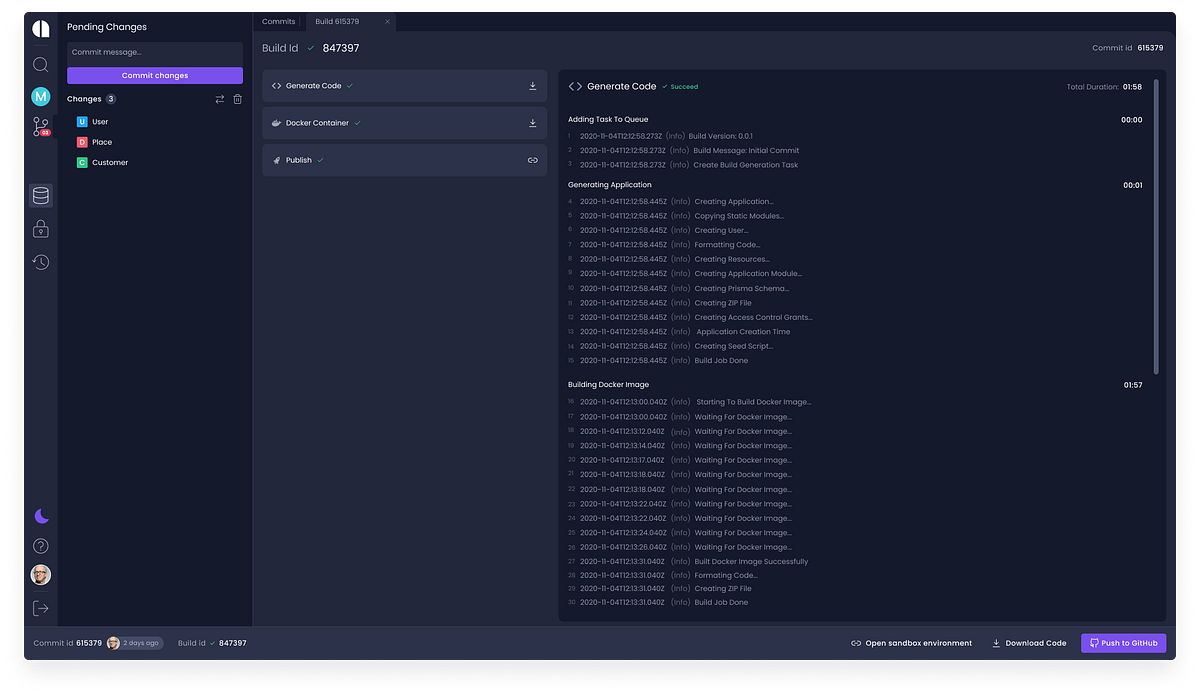This screenshot has width=1200, height=696.
Task: Switch to the Commits tab
Action: point(278,21)
